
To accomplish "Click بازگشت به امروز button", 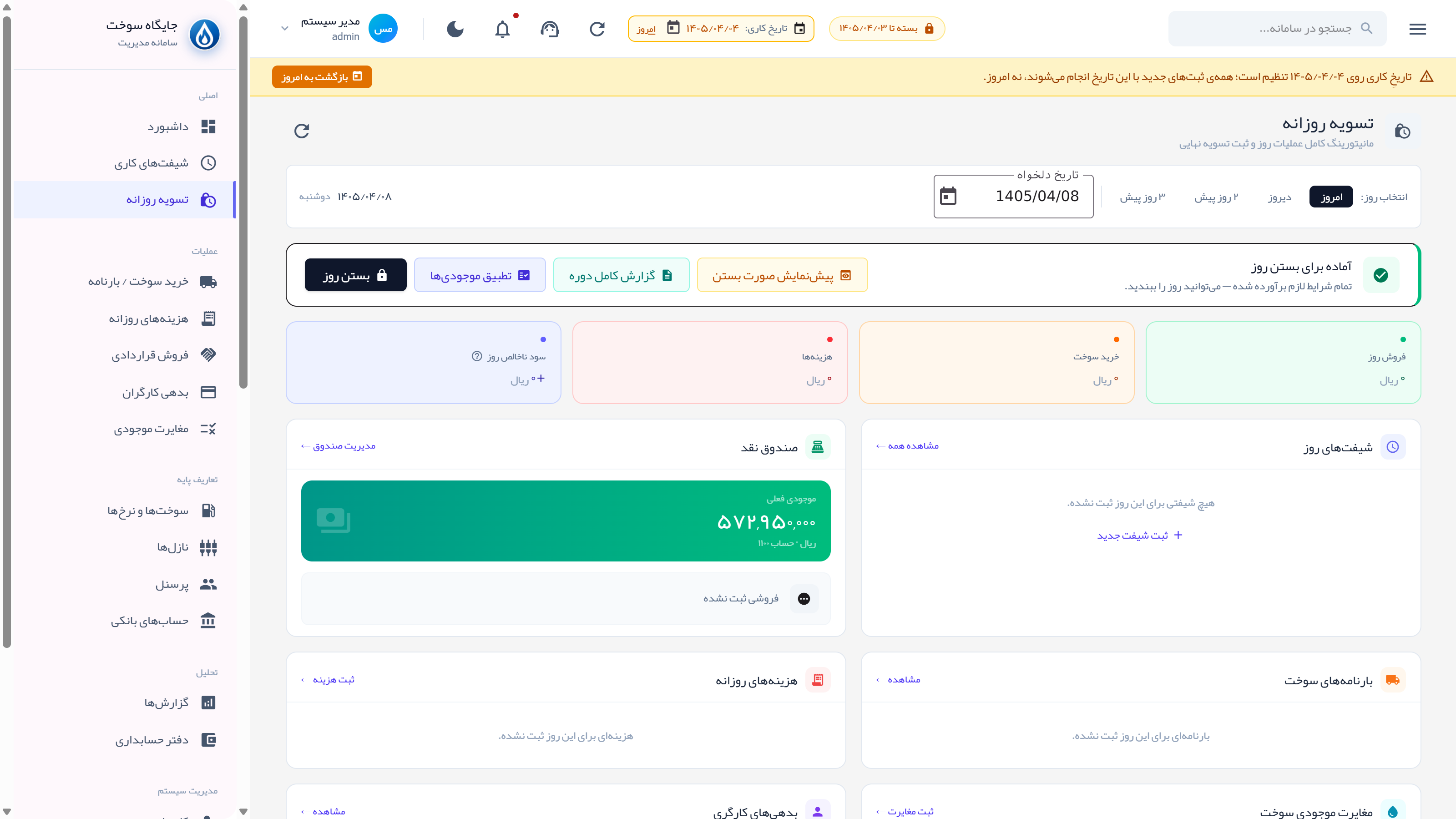I will [x=322, y=77].
